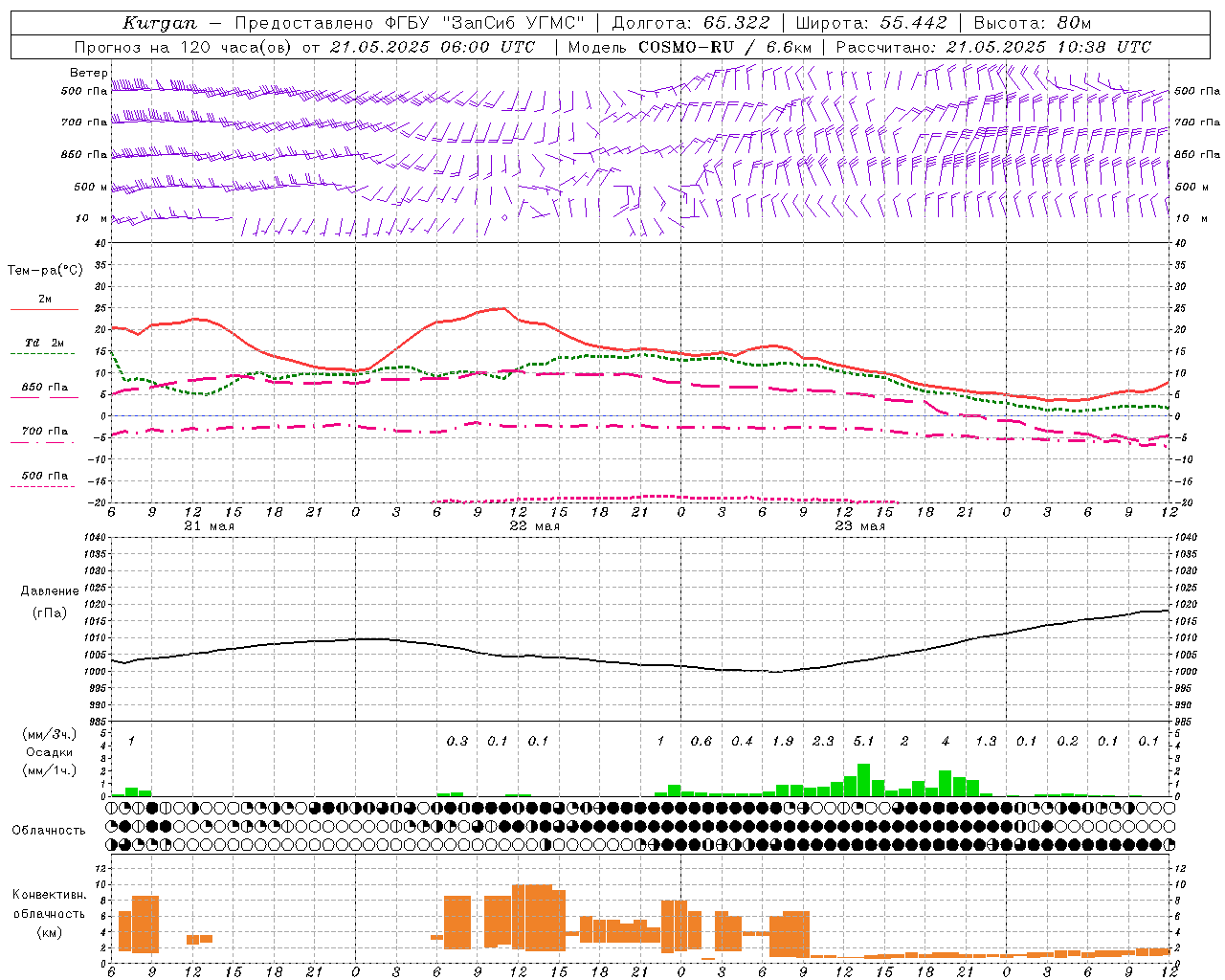Select the 'Облачность' cloud cover label
Viewport: 1225px width, 980px height.
[x=49, y=830]
